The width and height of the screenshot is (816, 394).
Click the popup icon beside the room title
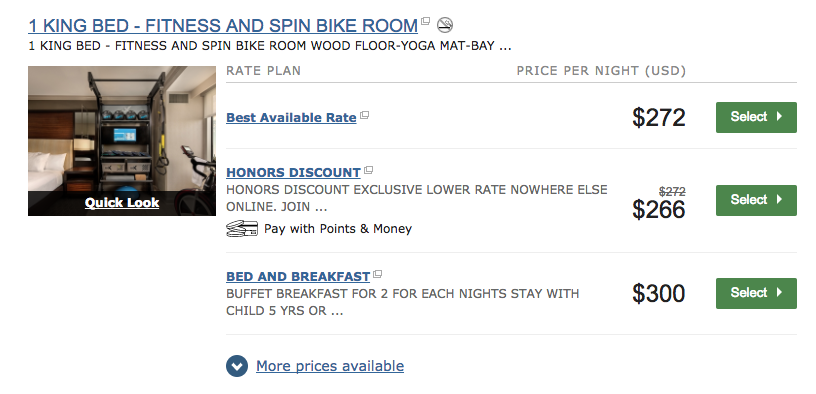coord(426,21)
